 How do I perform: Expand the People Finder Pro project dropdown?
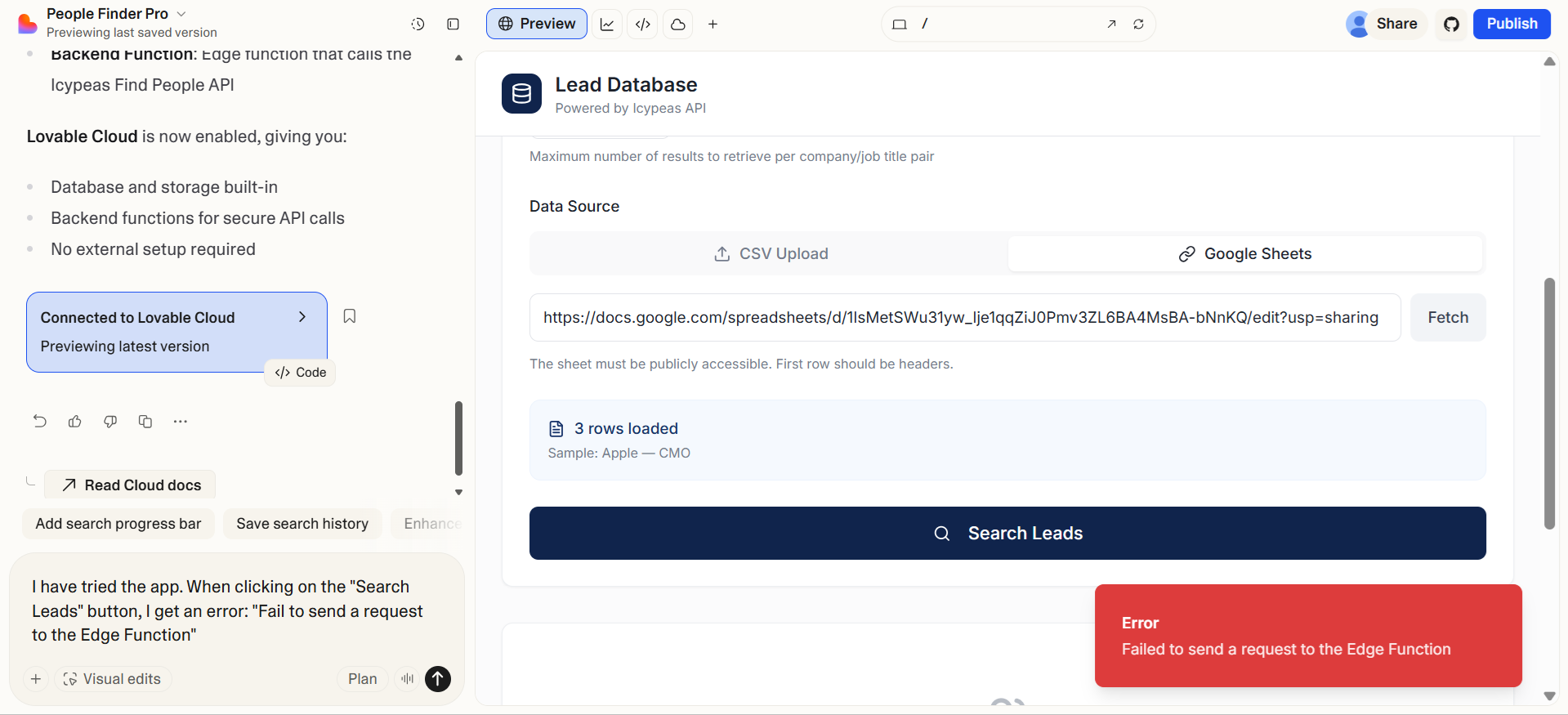[x=116, y=14]
